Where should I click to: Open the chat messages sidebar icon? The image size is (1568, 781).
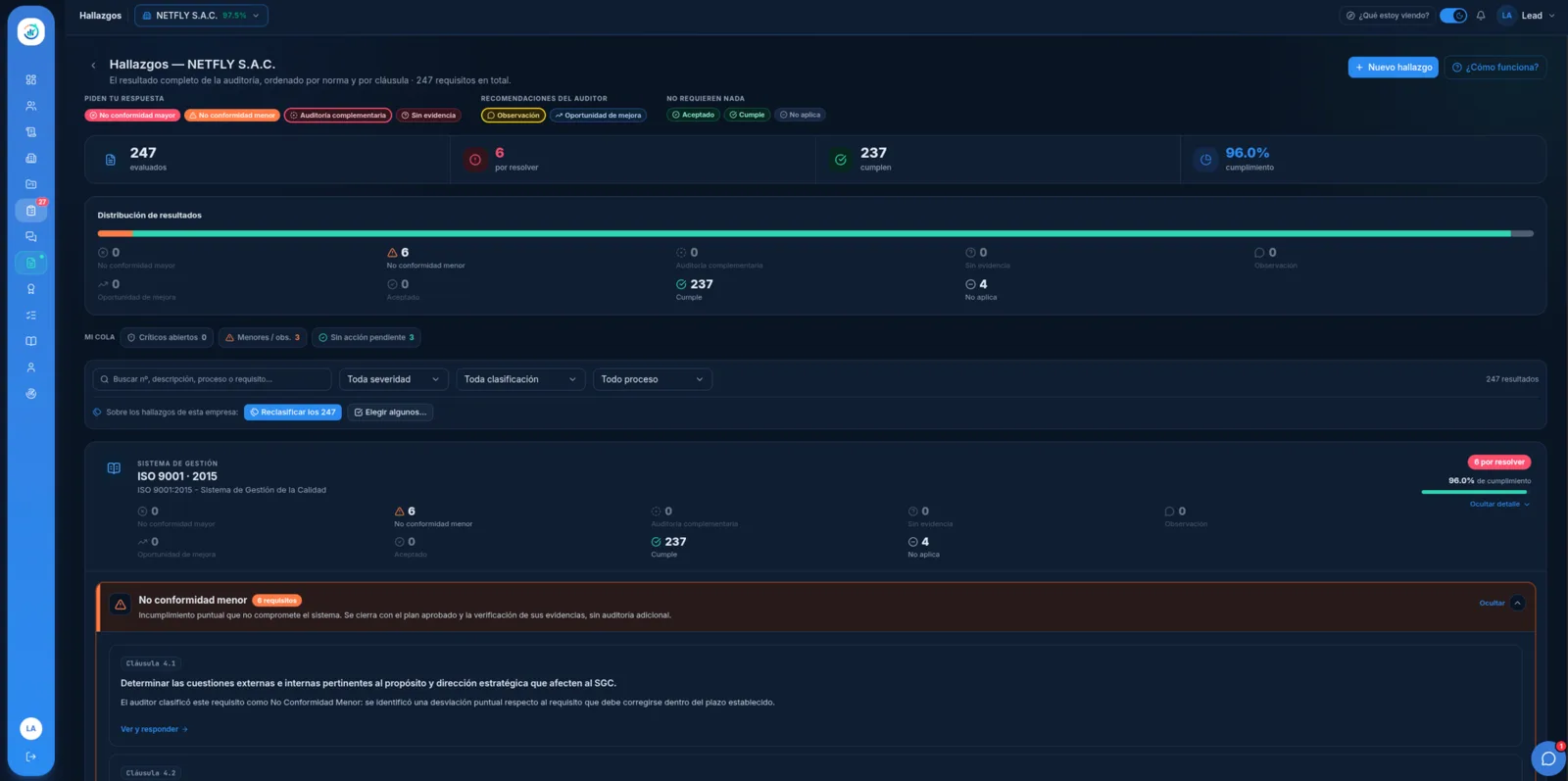point(31,236)
